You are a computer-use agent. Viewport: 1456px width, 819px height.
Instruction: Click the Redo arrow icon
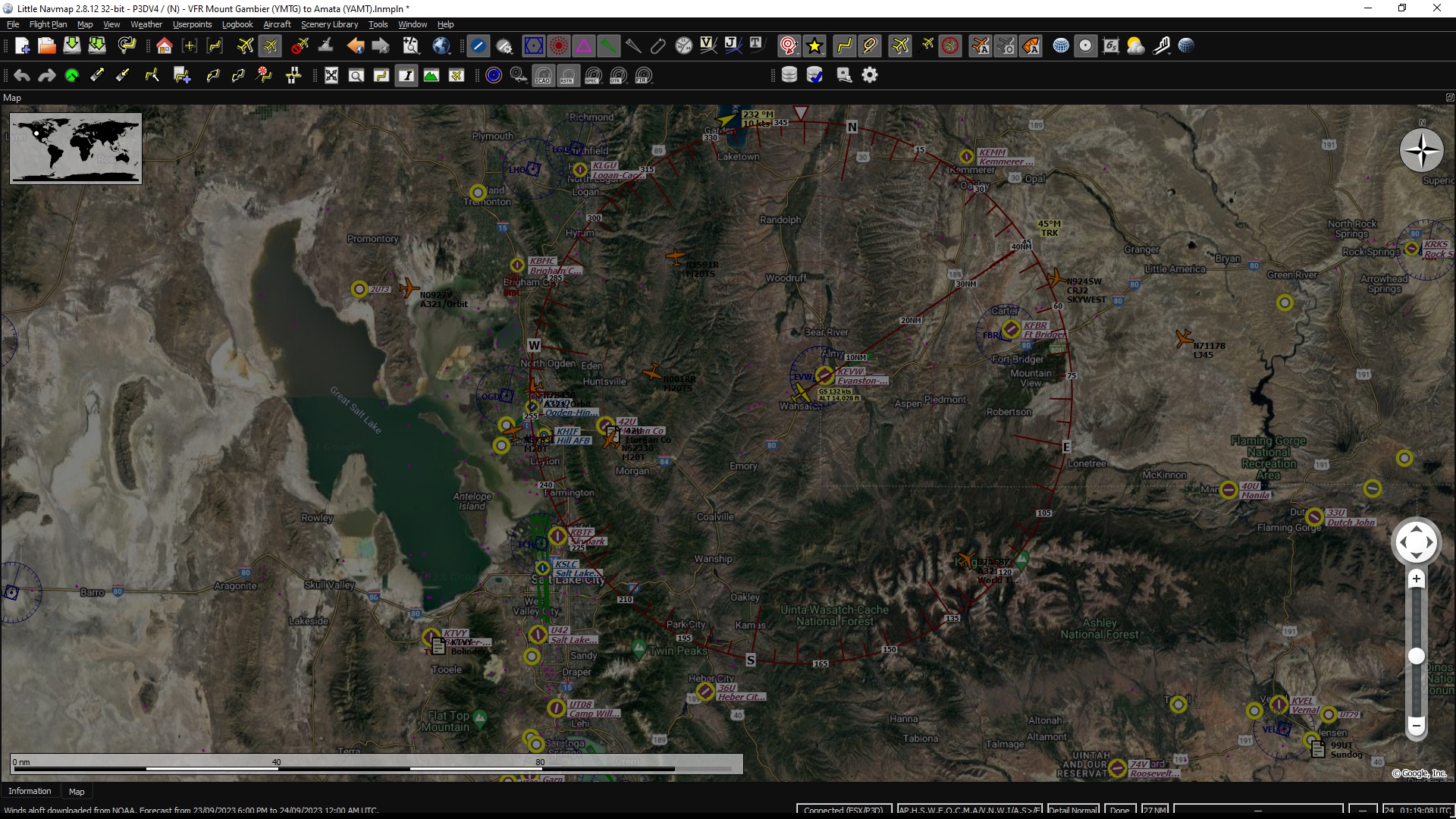click(x=47, y=76)
